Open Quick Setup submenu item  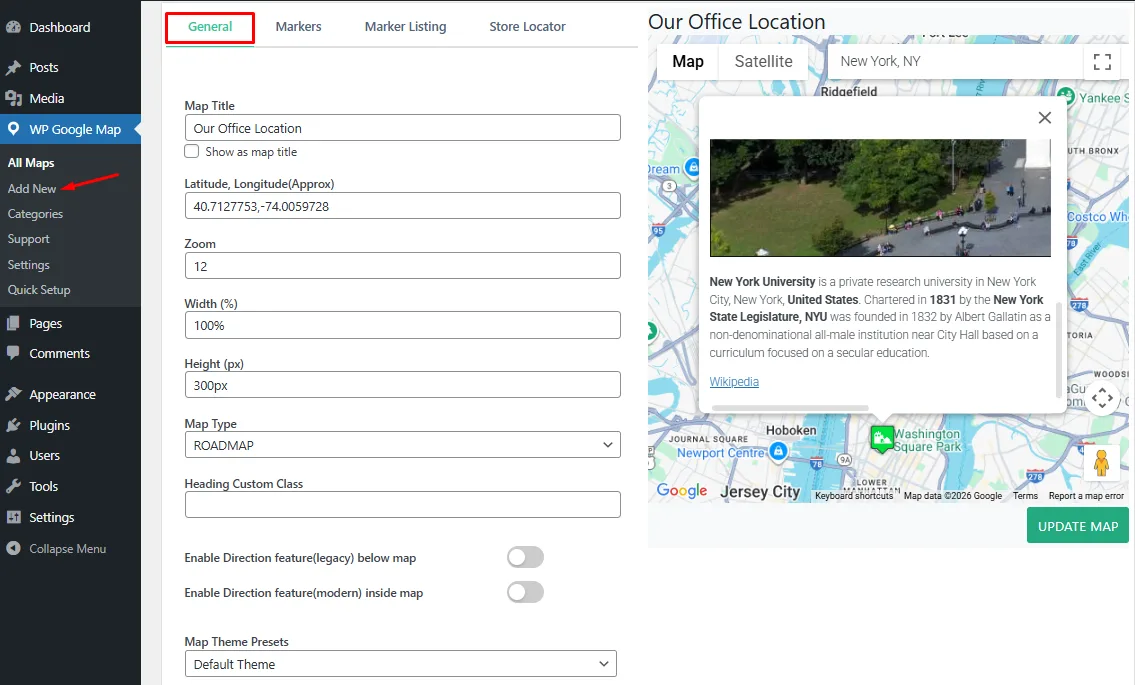[x=39, y=290]
